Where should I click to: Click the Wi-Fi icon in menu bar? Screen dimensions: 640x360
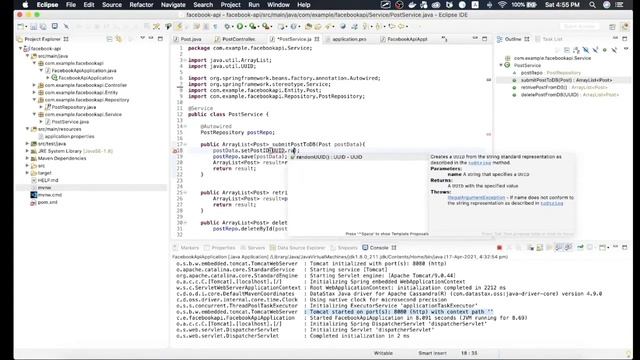[x=502, y=5]
